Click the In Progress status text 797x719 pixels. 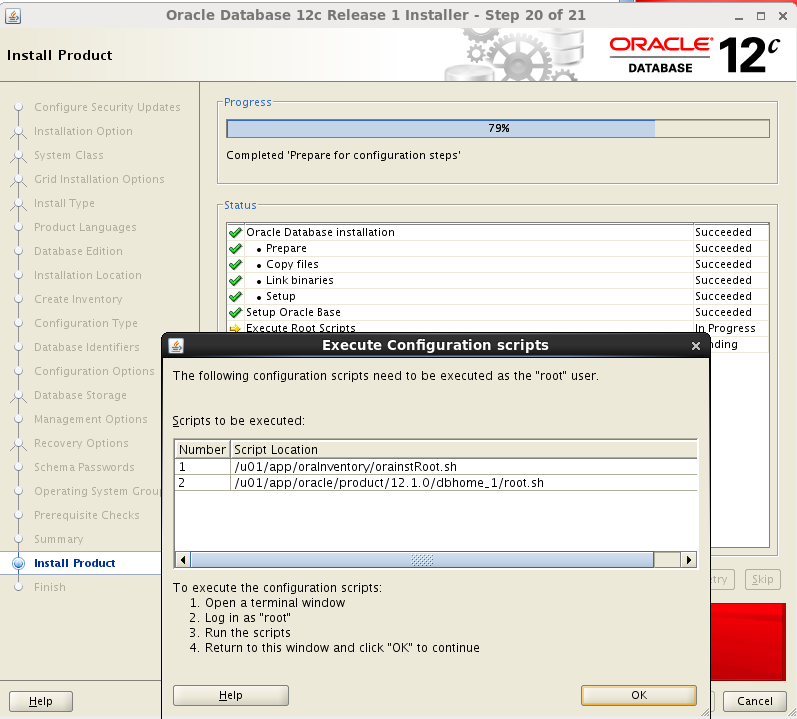coord(725,328)
